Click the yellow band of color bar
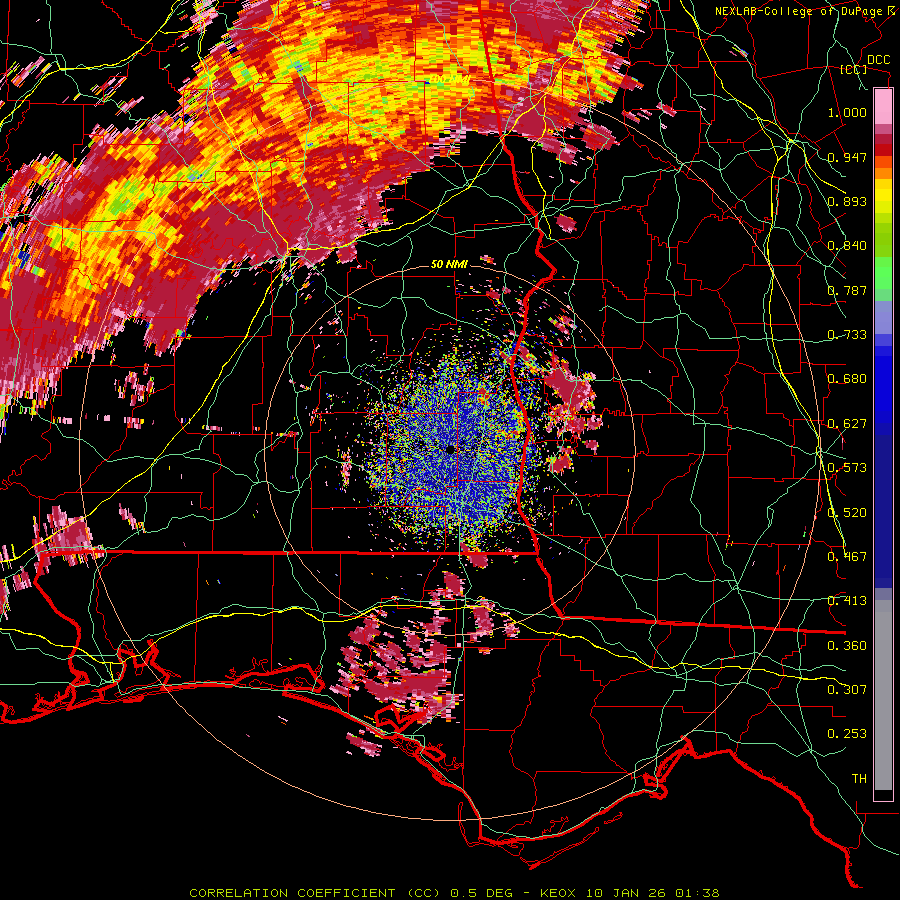 (x=883, y=196)
